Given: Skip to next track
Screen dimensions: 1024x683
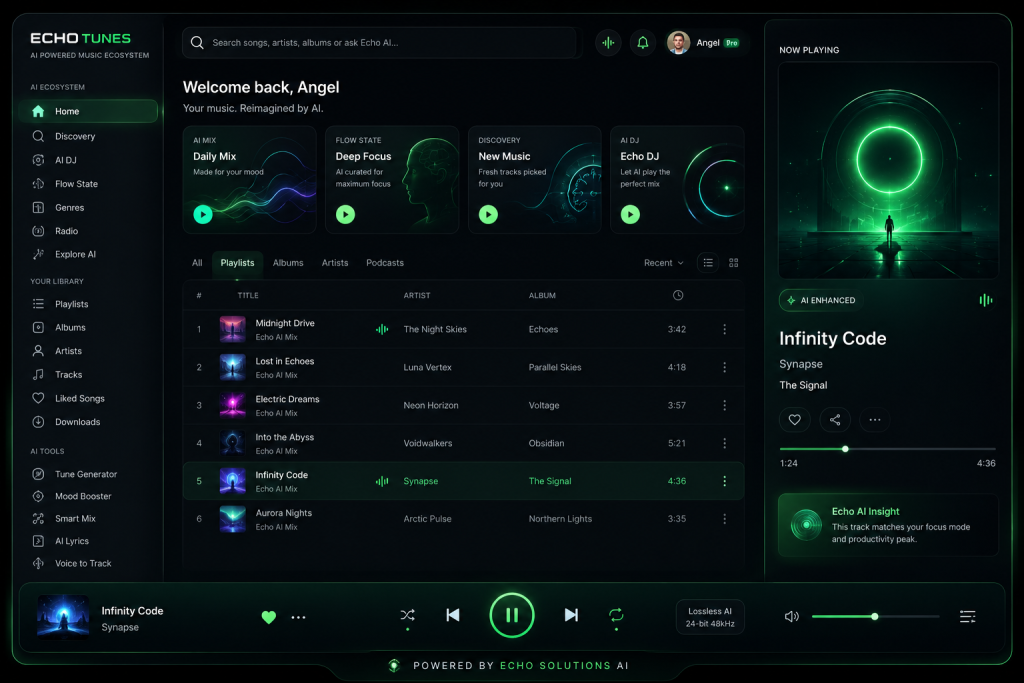Looking at the screenshot, I should (571, 615).
